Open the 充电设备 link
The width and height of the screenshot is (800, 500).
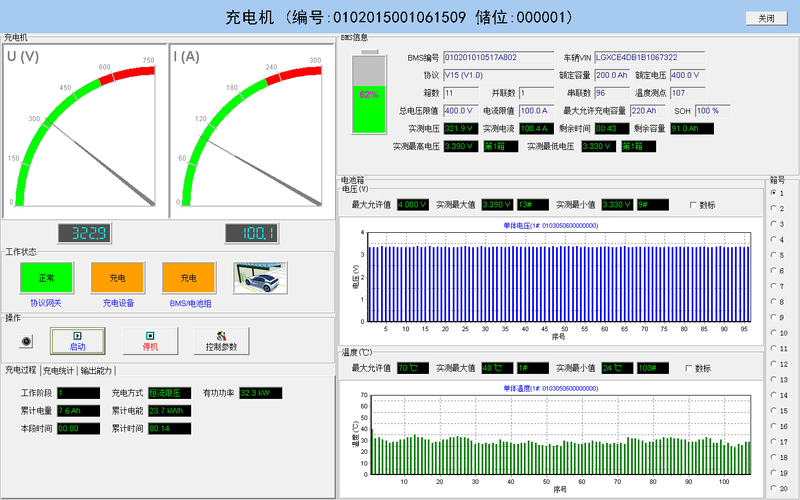[x=118, y=303]
